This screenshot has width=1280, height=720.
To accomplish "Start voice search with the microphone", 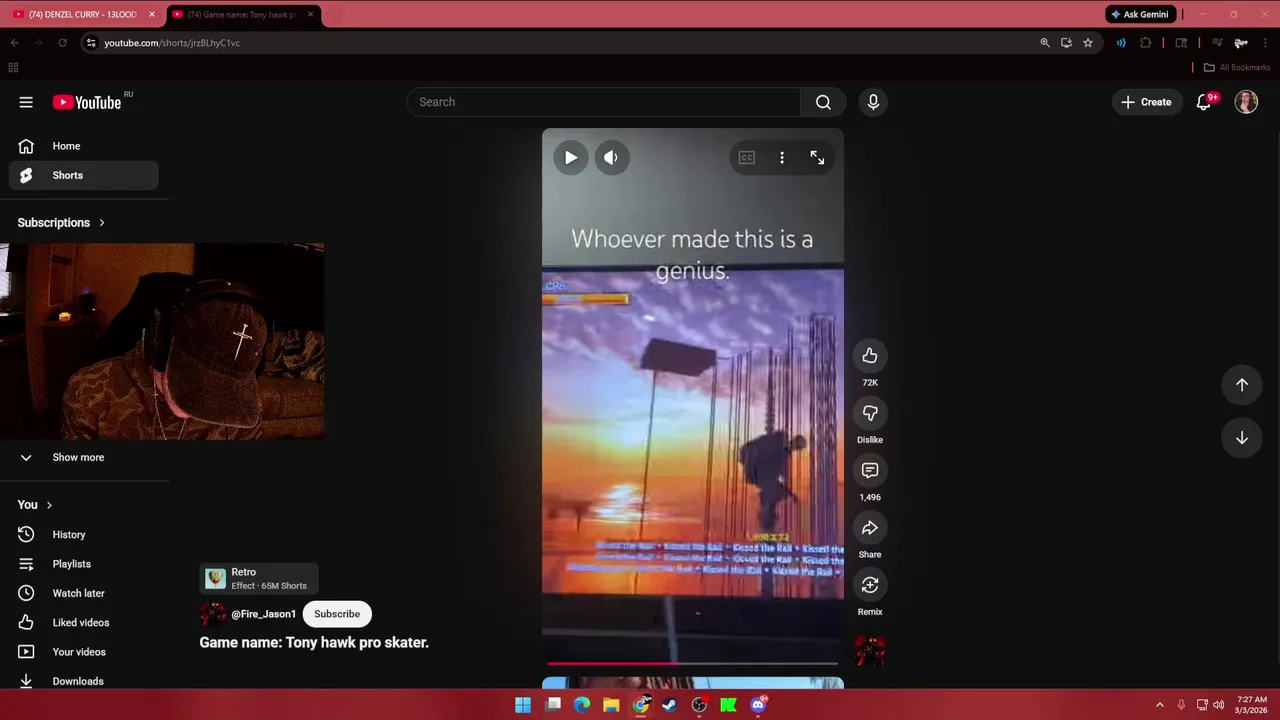I will (x=873, y=102).
